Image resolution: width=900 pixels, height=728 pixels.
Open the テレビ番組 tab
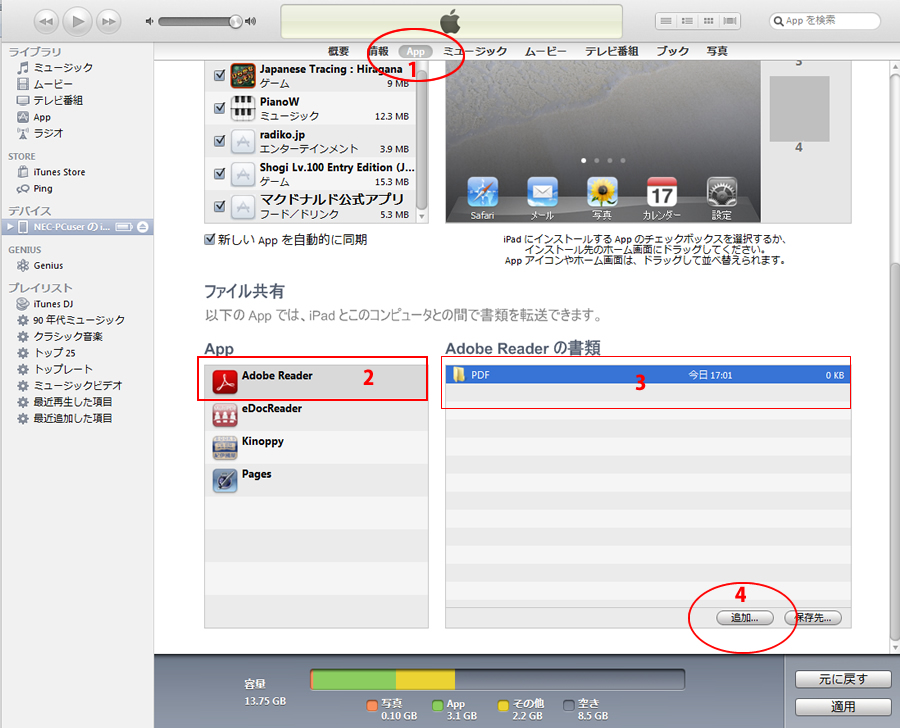coord(611,51)
